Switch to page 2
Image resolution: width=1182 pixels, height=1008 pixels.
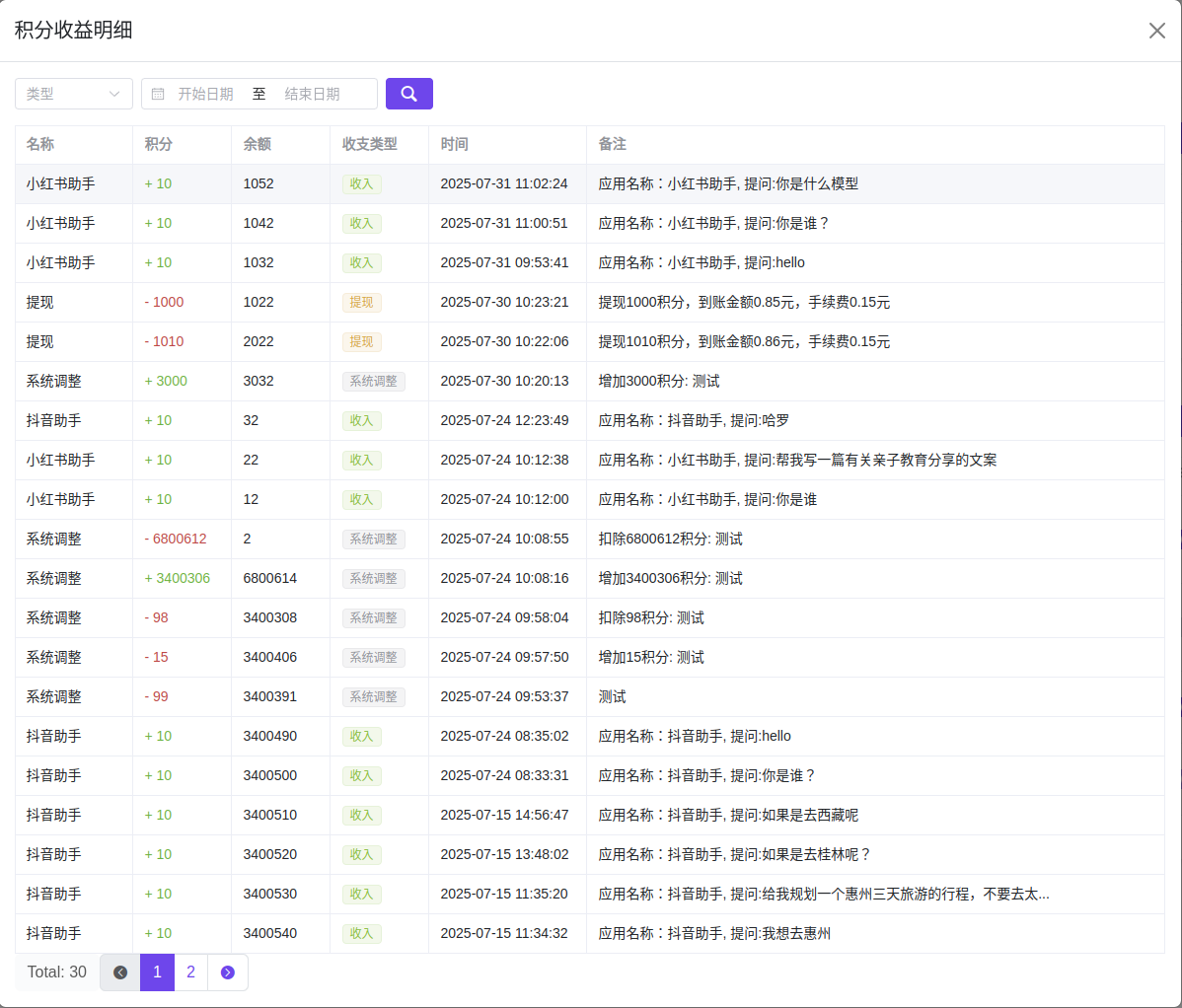pyautogui.click(x=190, y=972)
